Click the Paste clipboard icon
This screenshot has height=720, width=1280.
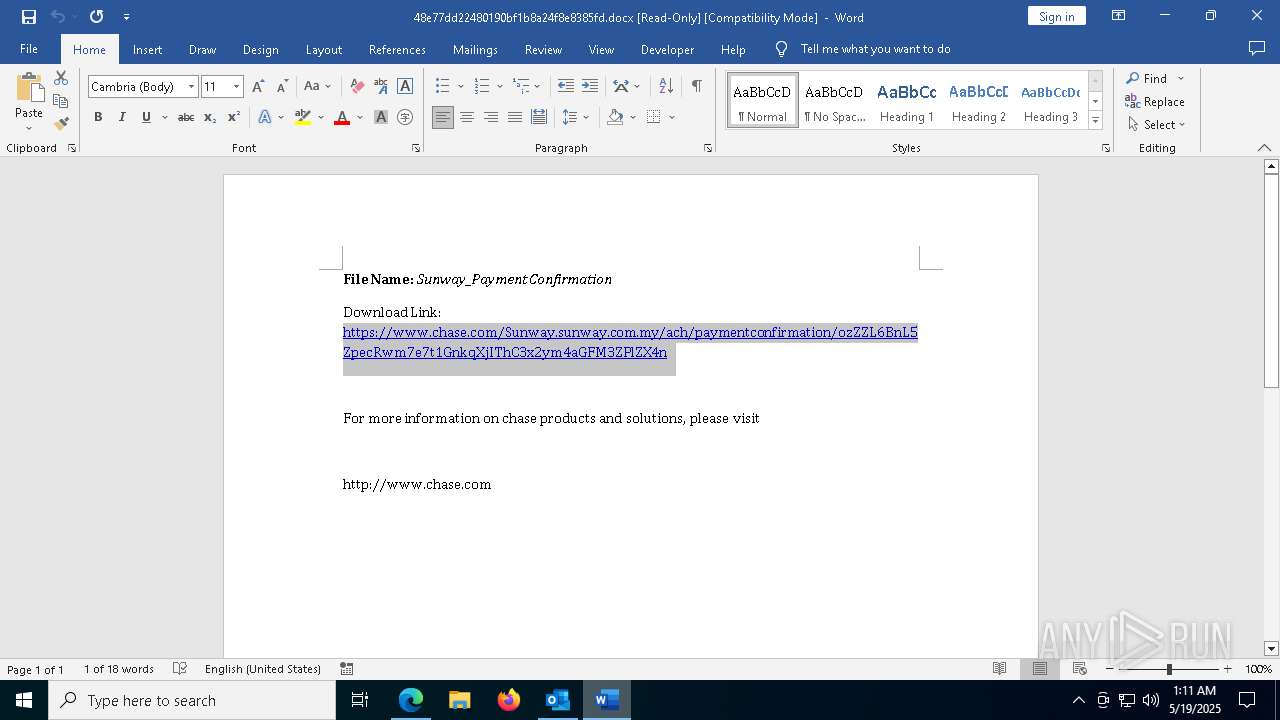click(x=29, y=90)
